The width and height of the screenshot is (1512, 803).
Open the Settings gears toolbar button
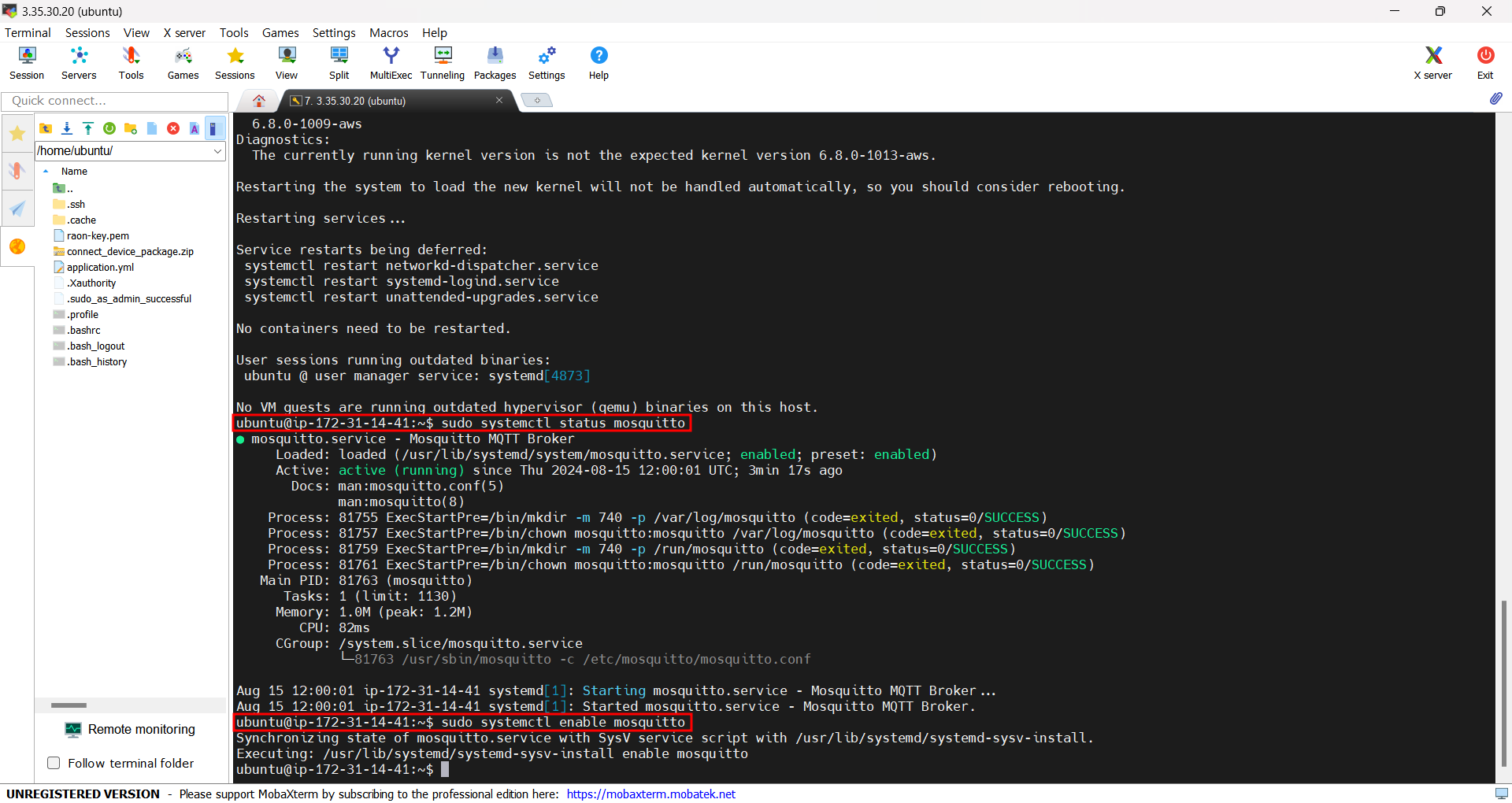547,63
